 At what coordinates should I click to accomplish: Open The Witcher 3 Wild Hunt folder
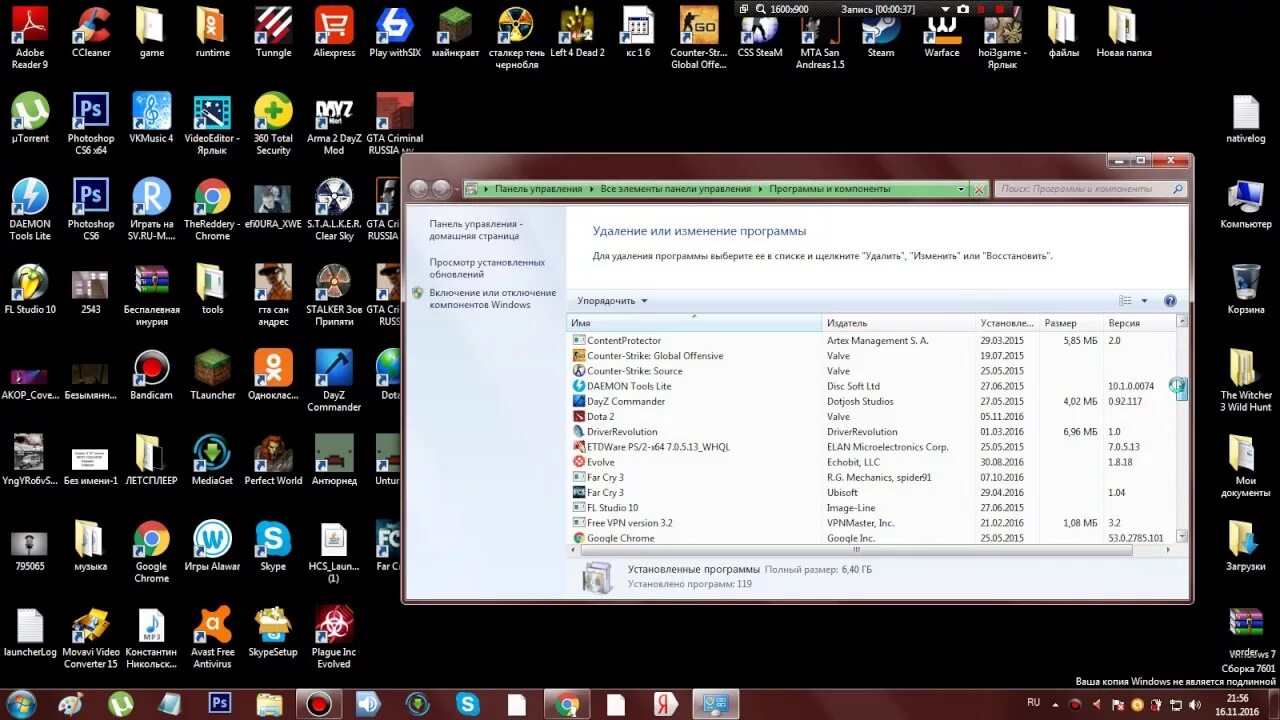[x=1246, y=381]
